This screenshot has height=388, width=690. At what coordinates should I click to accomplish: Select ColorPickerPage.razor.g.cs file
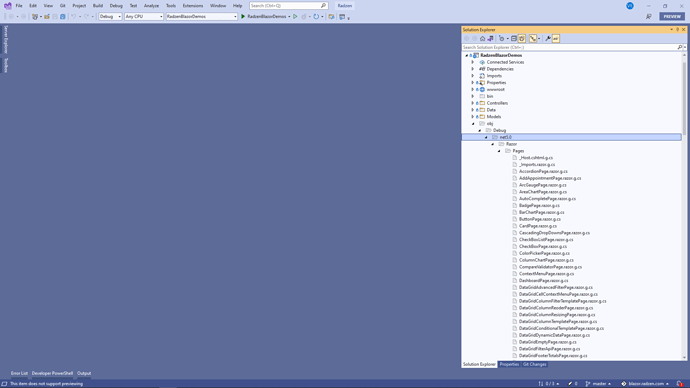point(544,253)
